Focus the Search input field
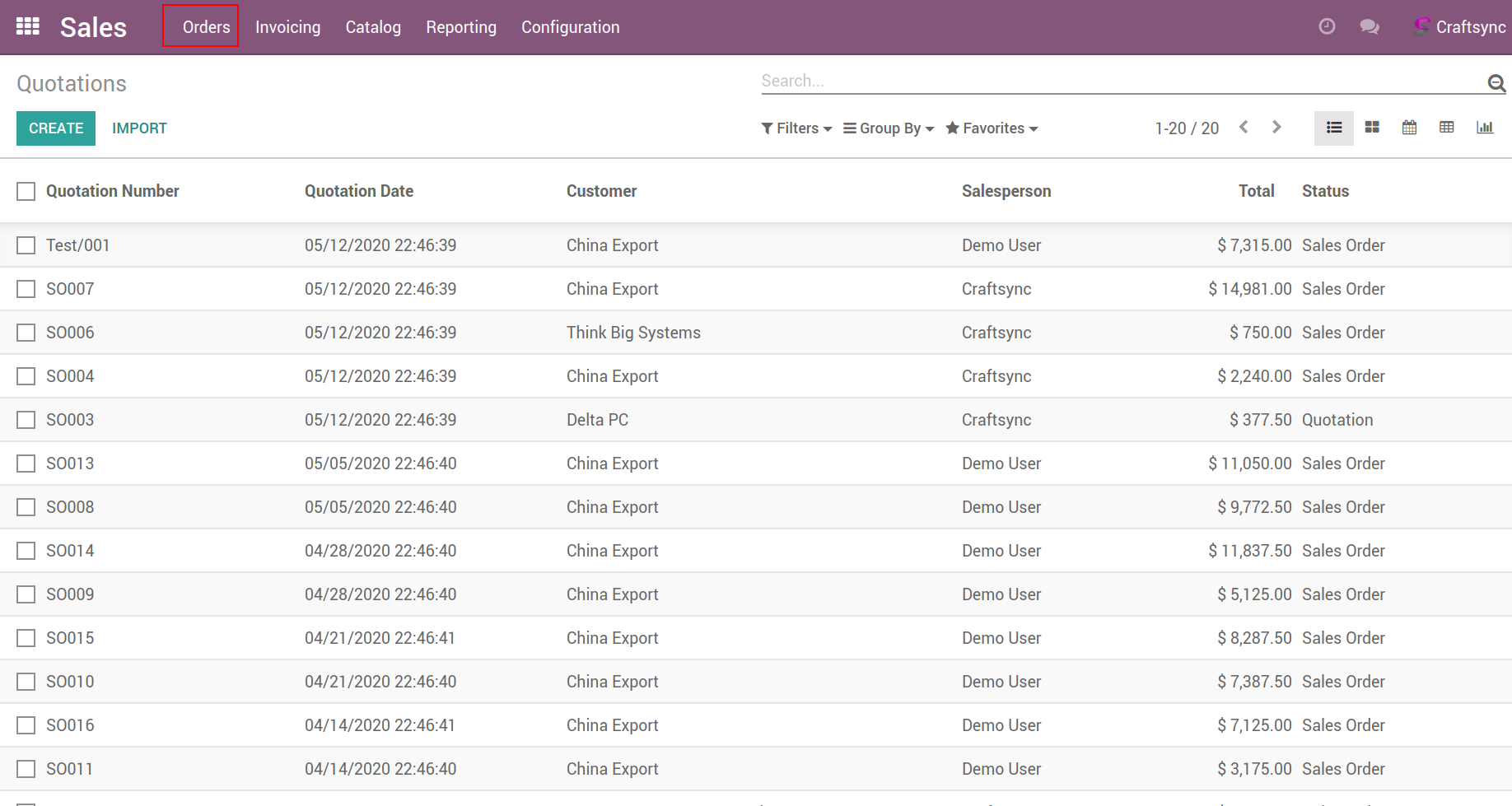This screenshot has height=806, width=1512. (x=1120, y=81)
